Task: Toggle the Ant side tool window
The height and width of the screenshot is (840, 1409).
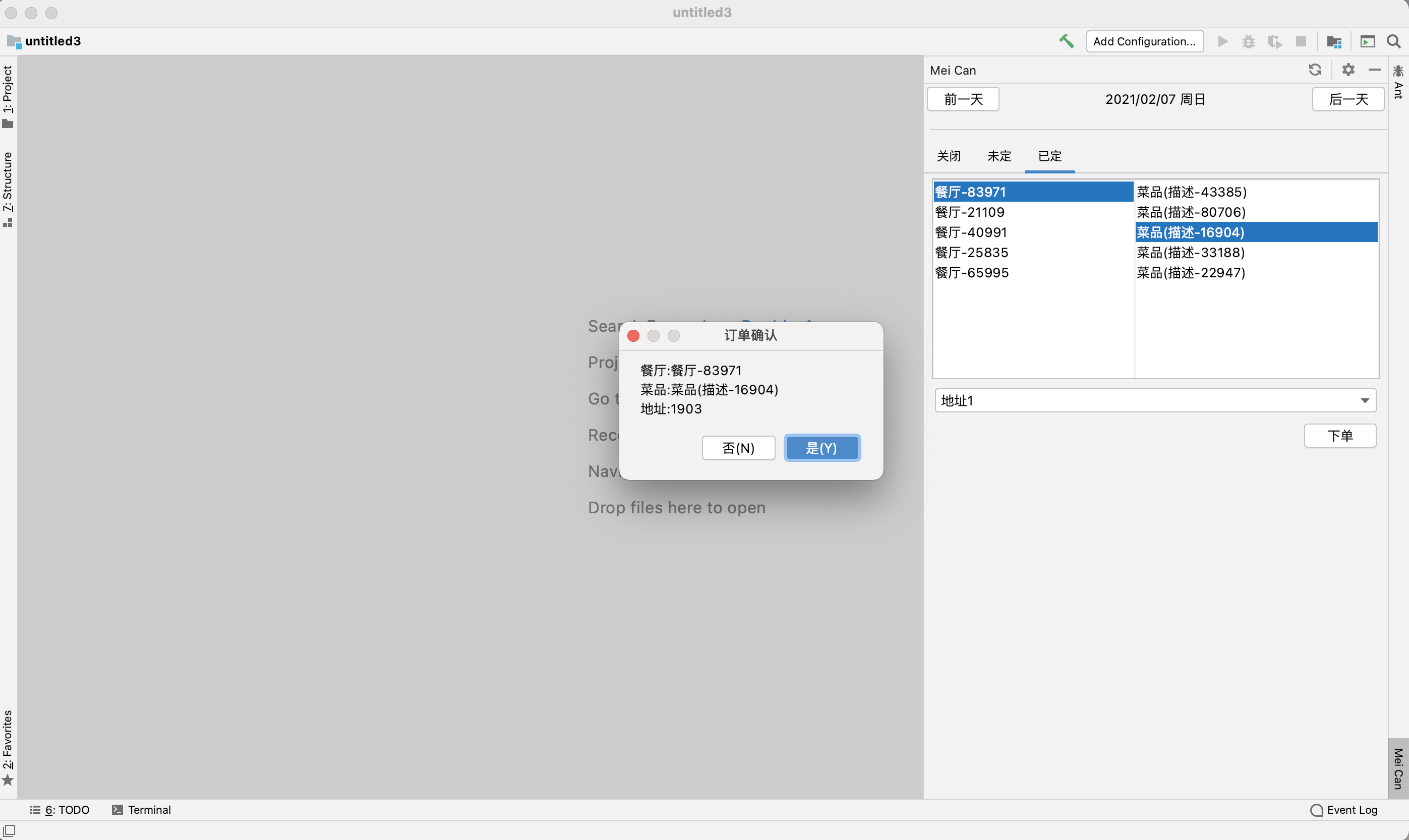Action: 1398,82
